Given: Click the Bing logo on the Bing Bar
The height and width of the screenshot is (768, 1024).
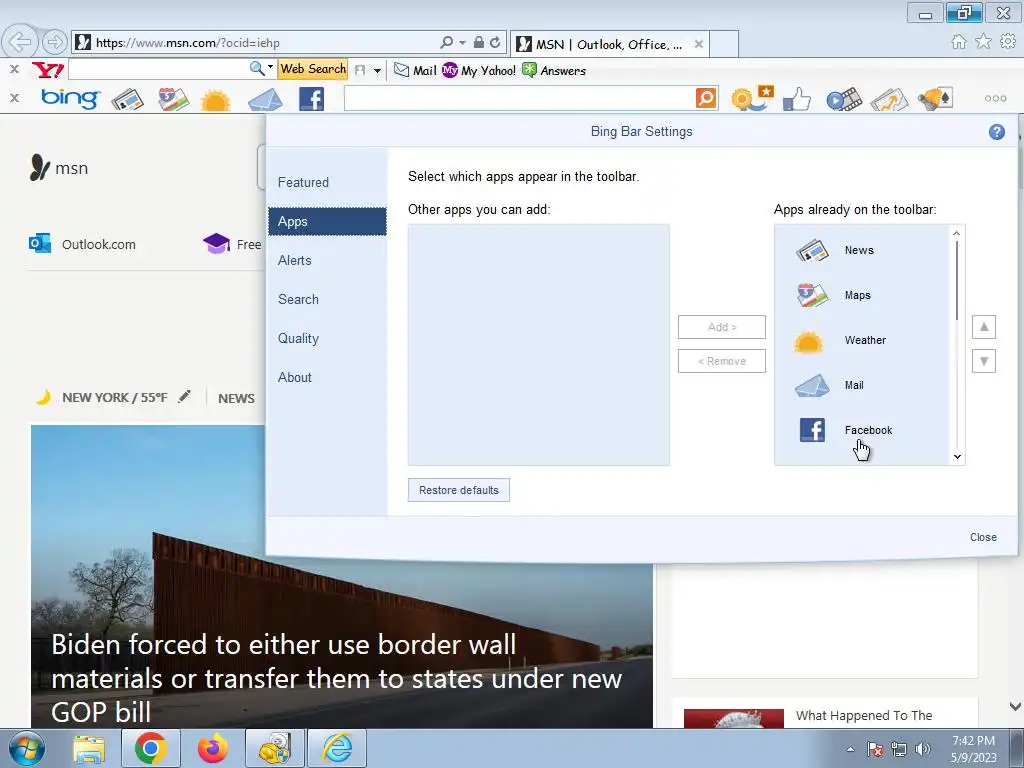Looking at the screenshot, I should tap(70, 99).
